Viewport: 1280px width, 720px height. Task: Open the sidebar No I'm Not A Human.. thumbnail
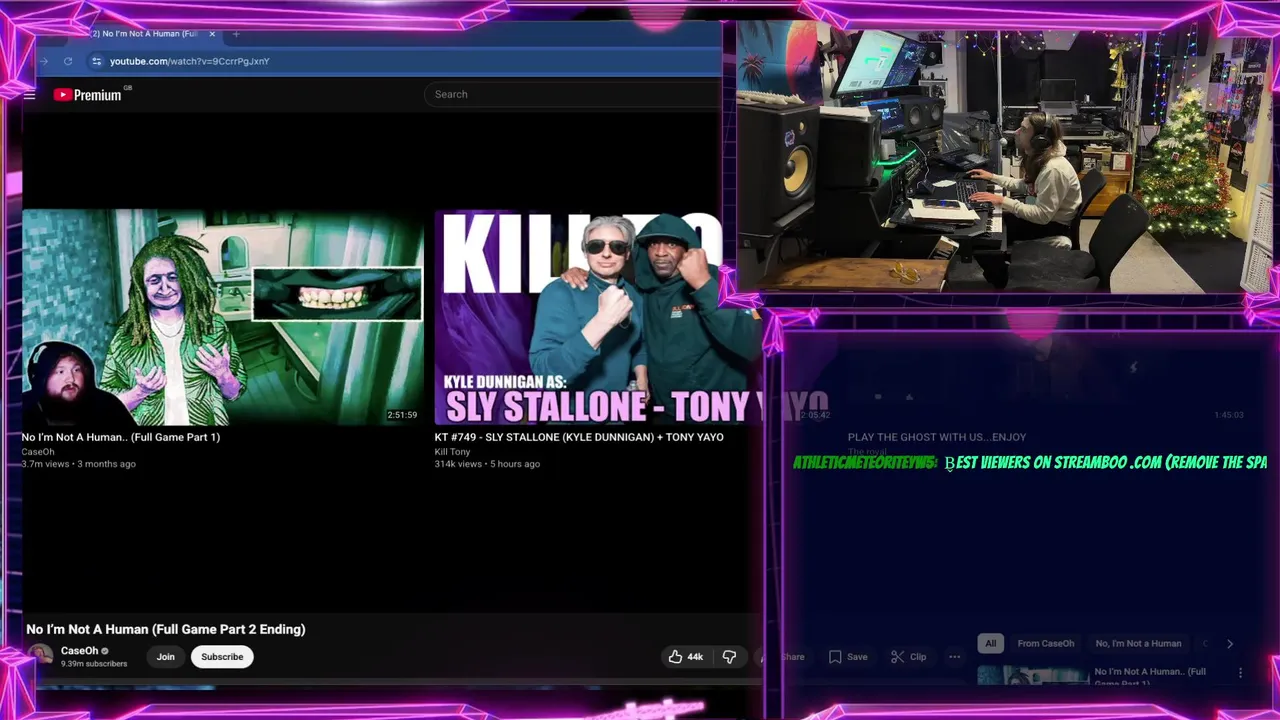(1033, 676)
